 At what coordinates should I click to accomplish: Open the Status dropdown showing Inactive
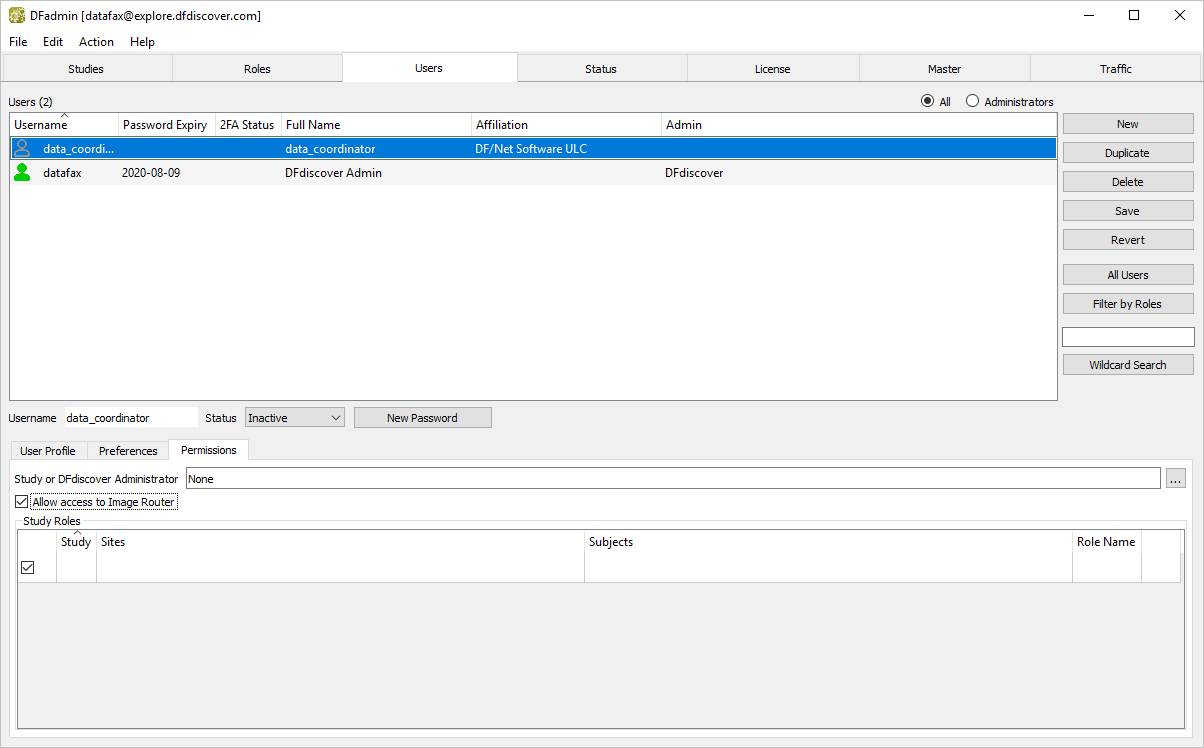pyautogui.click(x=294, y=418)
